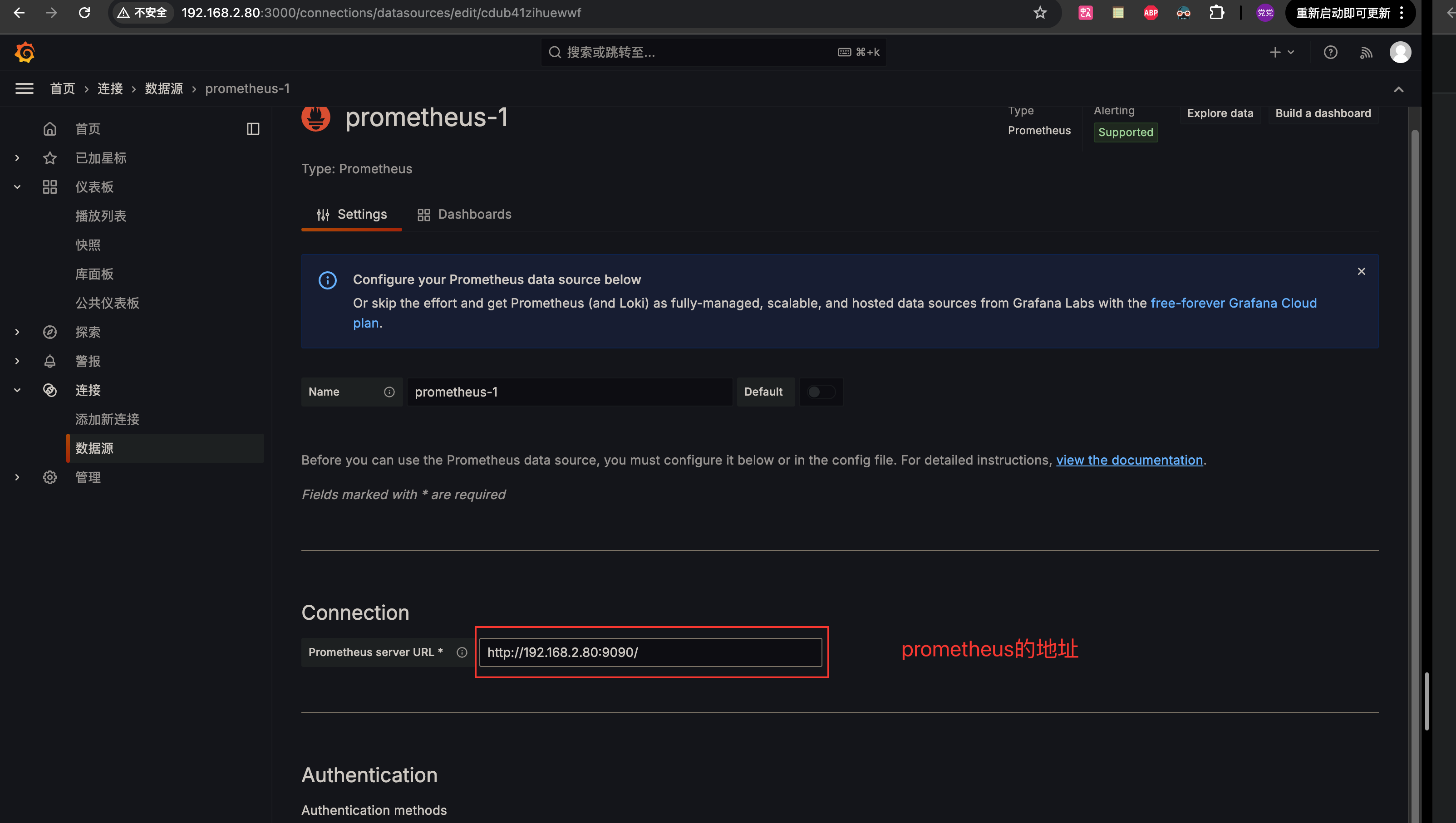Expand the 管理 sidebar section

[x=17, y=477]
